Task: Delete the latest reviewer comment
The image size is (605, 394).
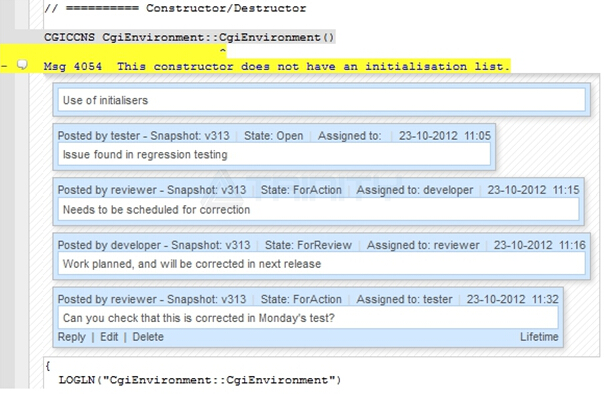Action: tap(148, 337)
